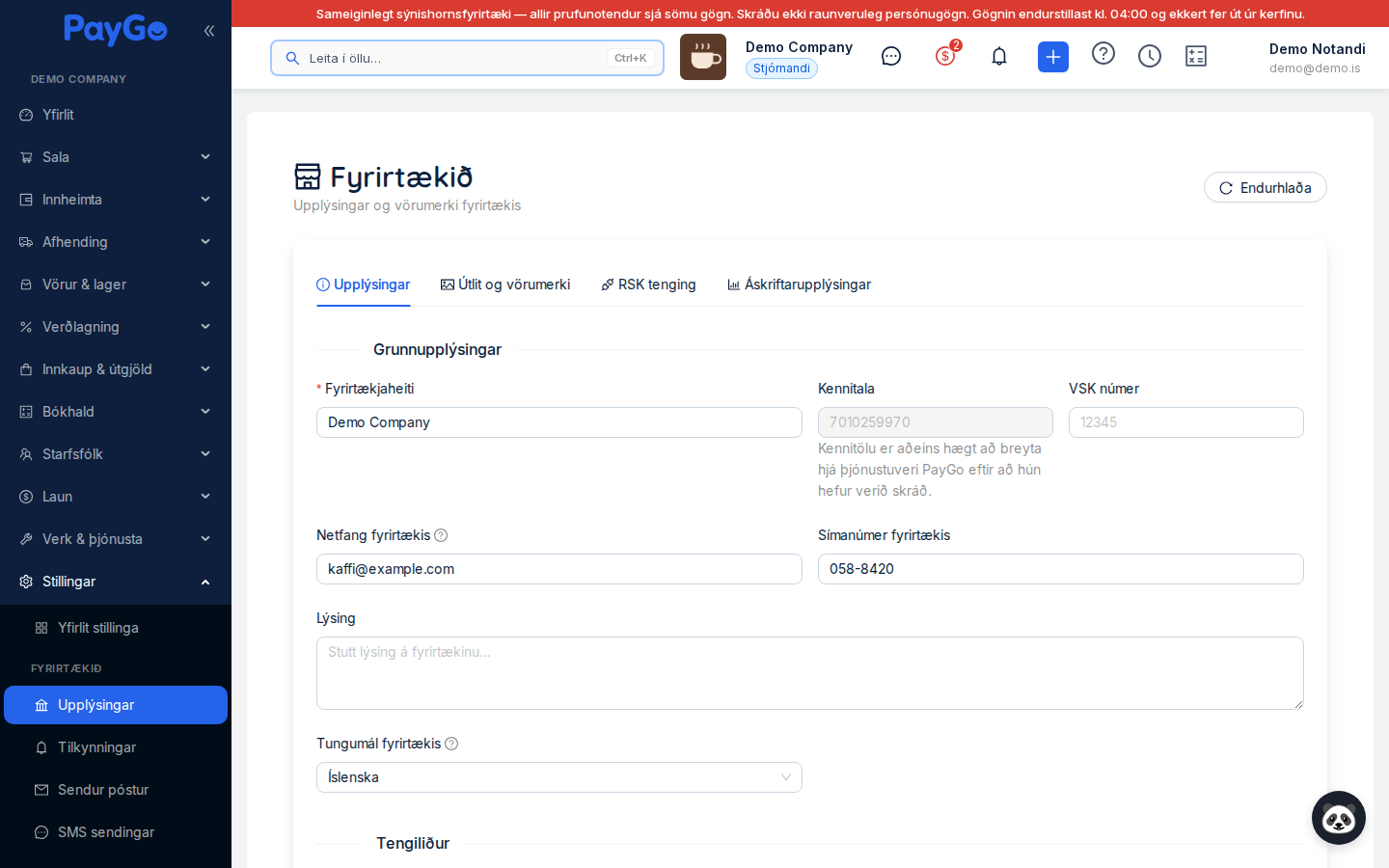
Task: Open the Demo Notandi user menu
Action: [x=1318, y=58]
